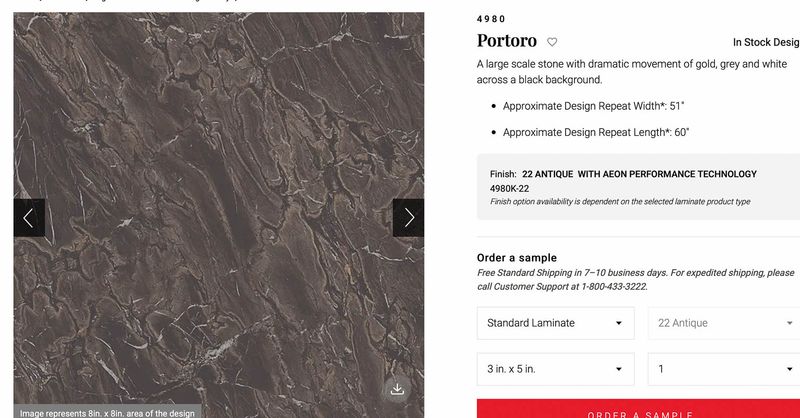Viewport: 800px width, 418px height.
Task: Click the Order a sample heading
Action: tap(517, 258)
